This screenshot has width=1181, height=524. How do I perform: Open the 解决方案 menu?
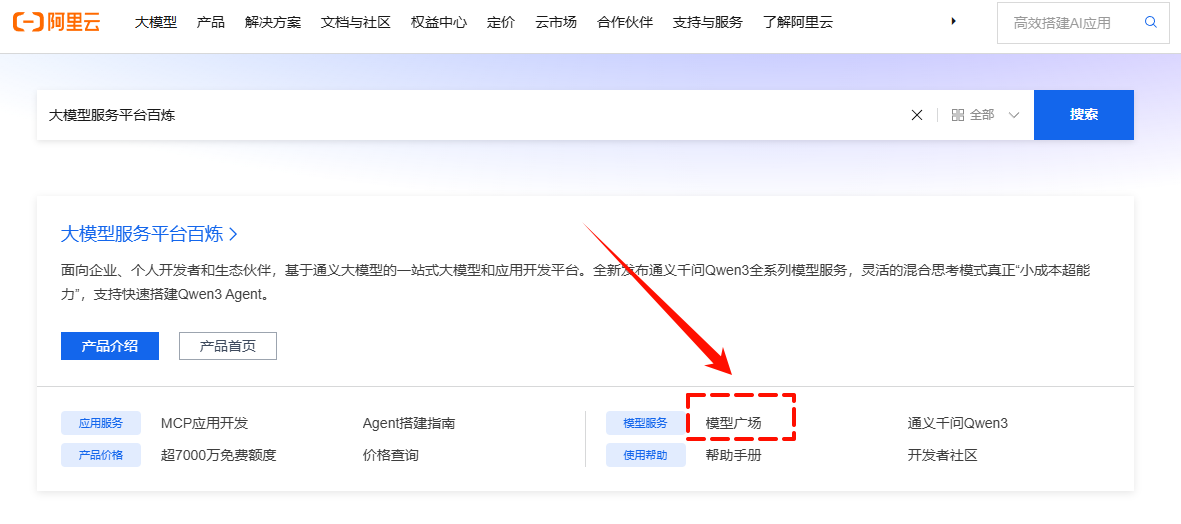[x=273, y=22]
